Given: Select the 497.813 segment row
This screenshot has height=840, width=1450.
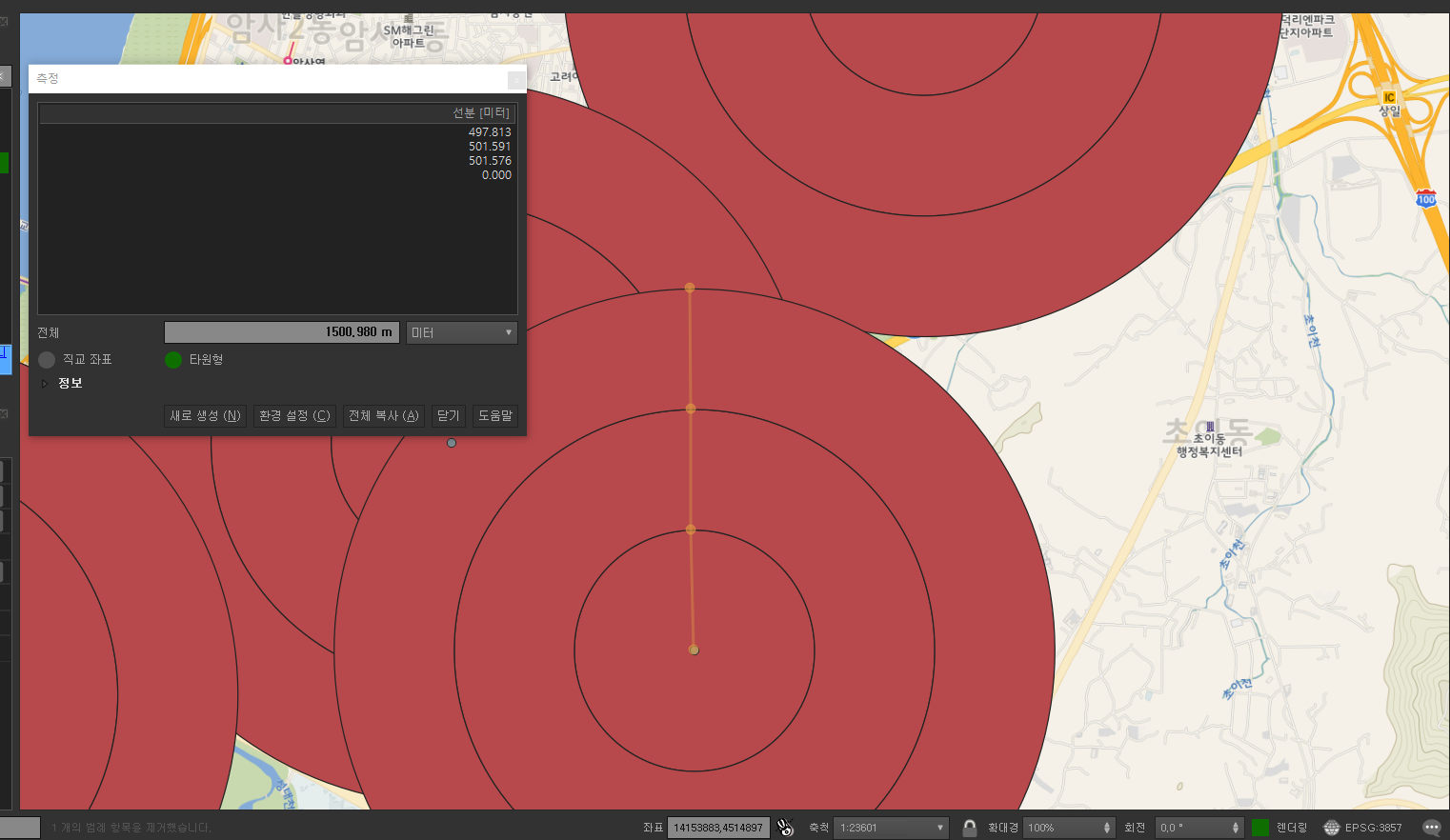Looking at the screenshot, I should pos(277,132).
